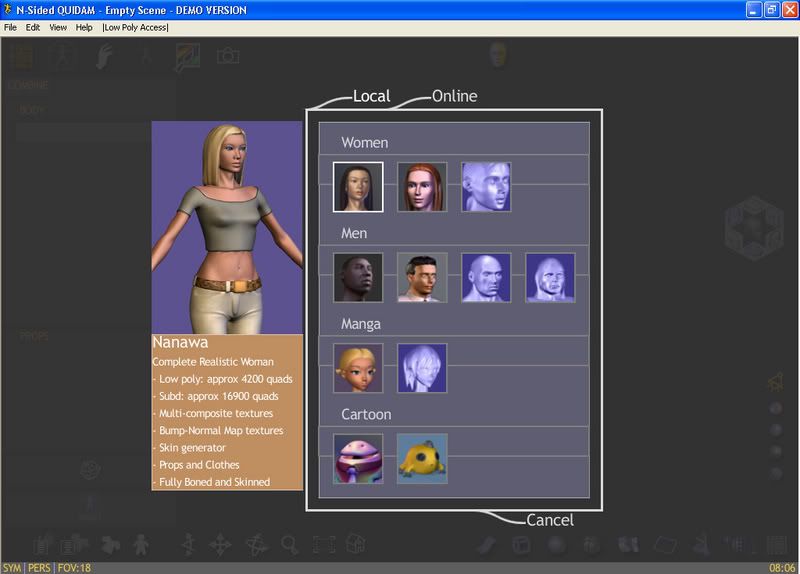Pick the blue untextured head under Women

coord(486,187)
